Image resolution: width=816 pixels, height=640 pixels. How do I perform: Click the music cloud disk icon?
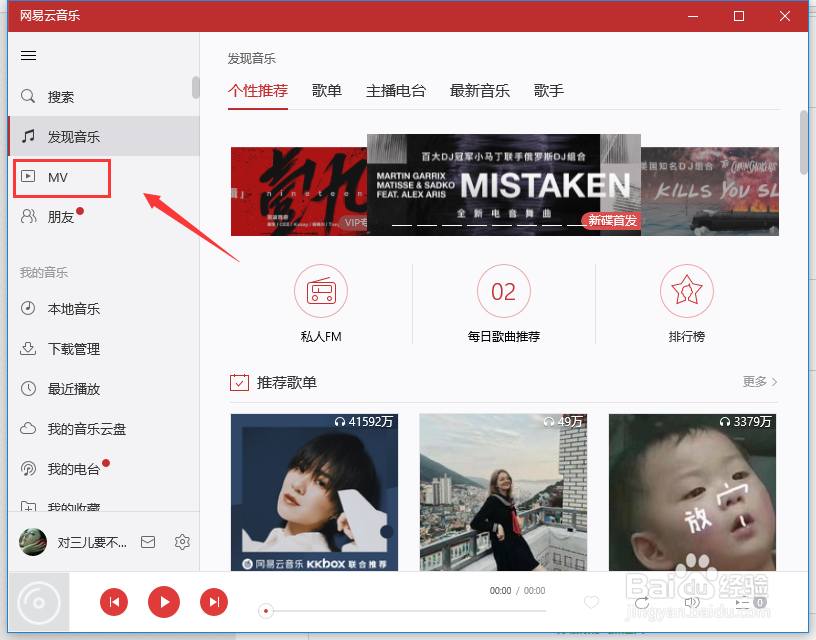[28, 428]
